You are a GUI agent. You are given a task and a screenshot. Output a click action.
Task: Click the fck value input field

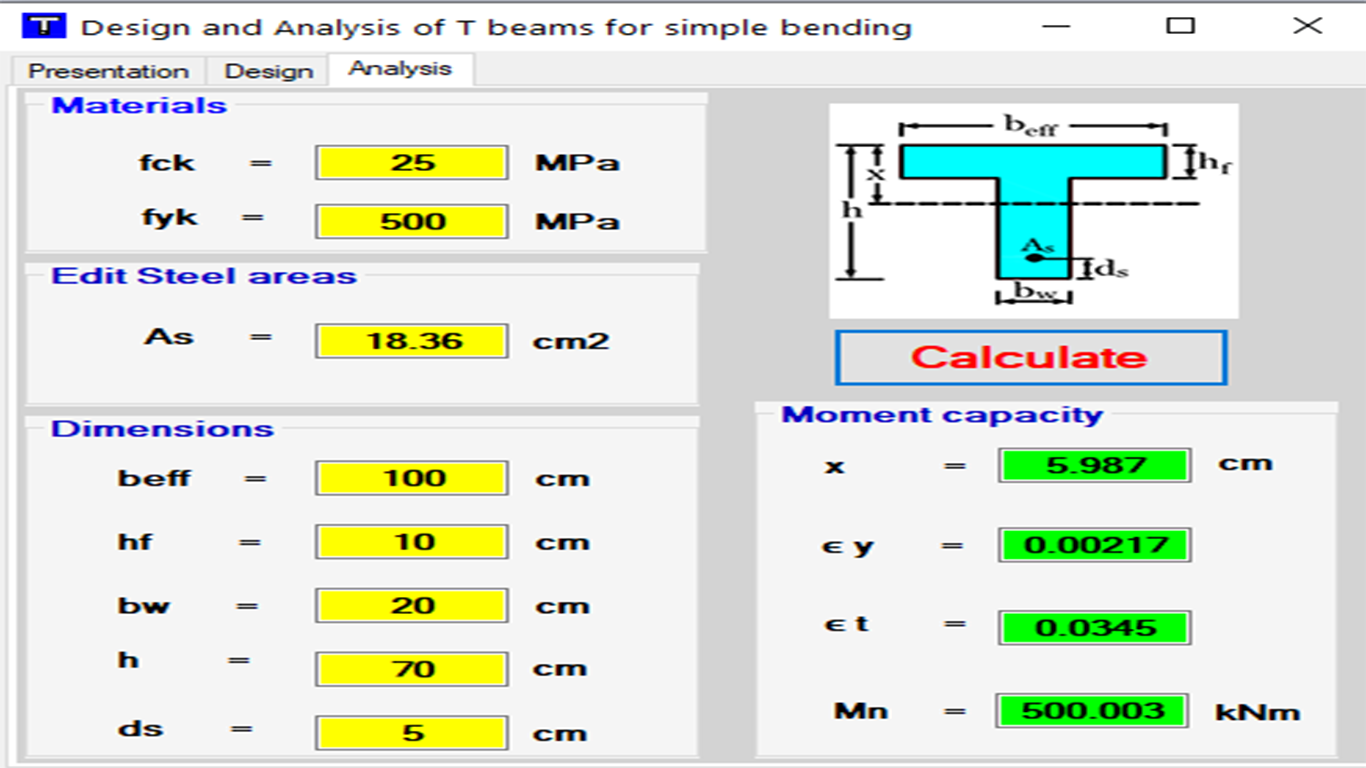click(412, 162)
